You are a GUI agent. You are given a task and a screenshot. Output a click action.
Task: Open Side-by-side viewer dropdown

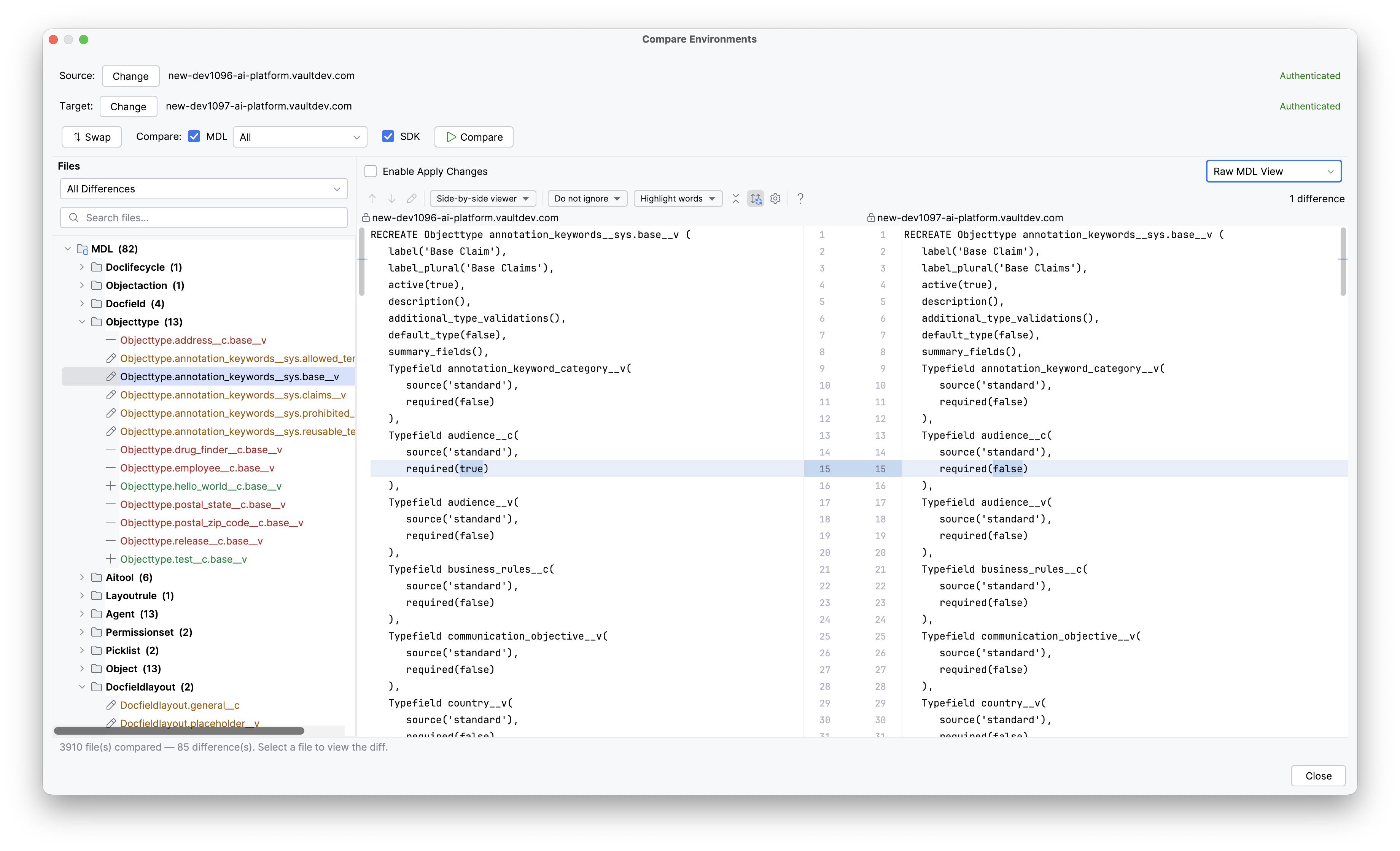[x=482, y=198]
